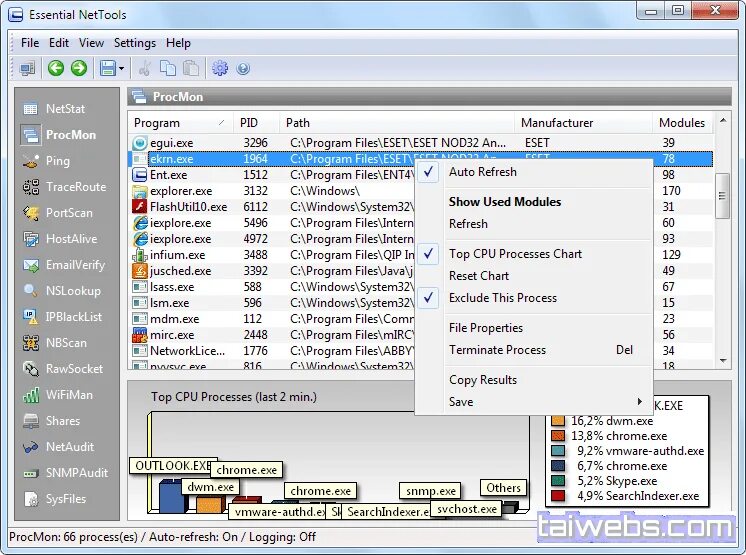Screen dimensions: 746x555
Task: Click the Save floppy disk toolbar icon
Action: tap(108, 68)
